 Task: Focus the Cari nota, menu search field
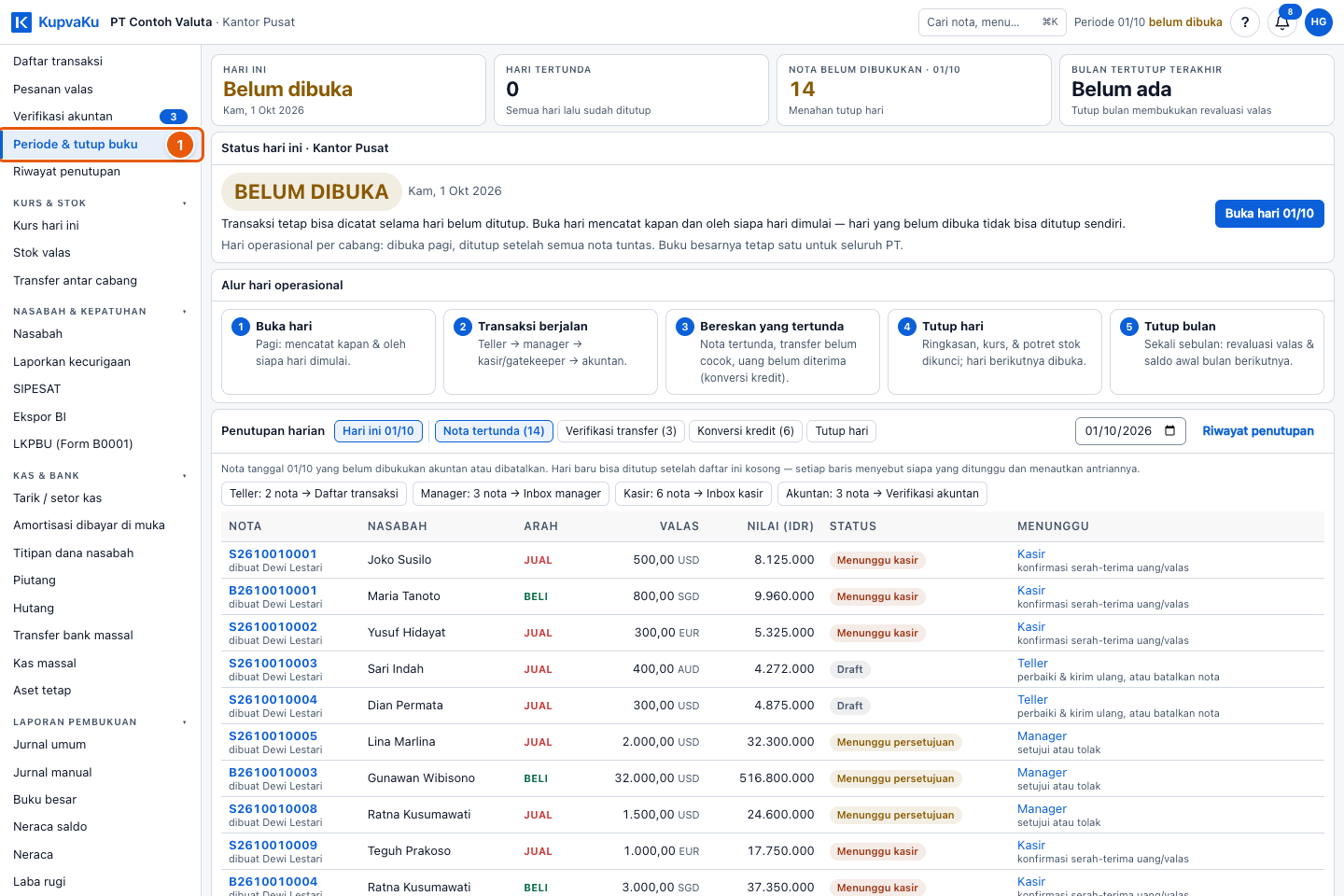pos(993,22)
